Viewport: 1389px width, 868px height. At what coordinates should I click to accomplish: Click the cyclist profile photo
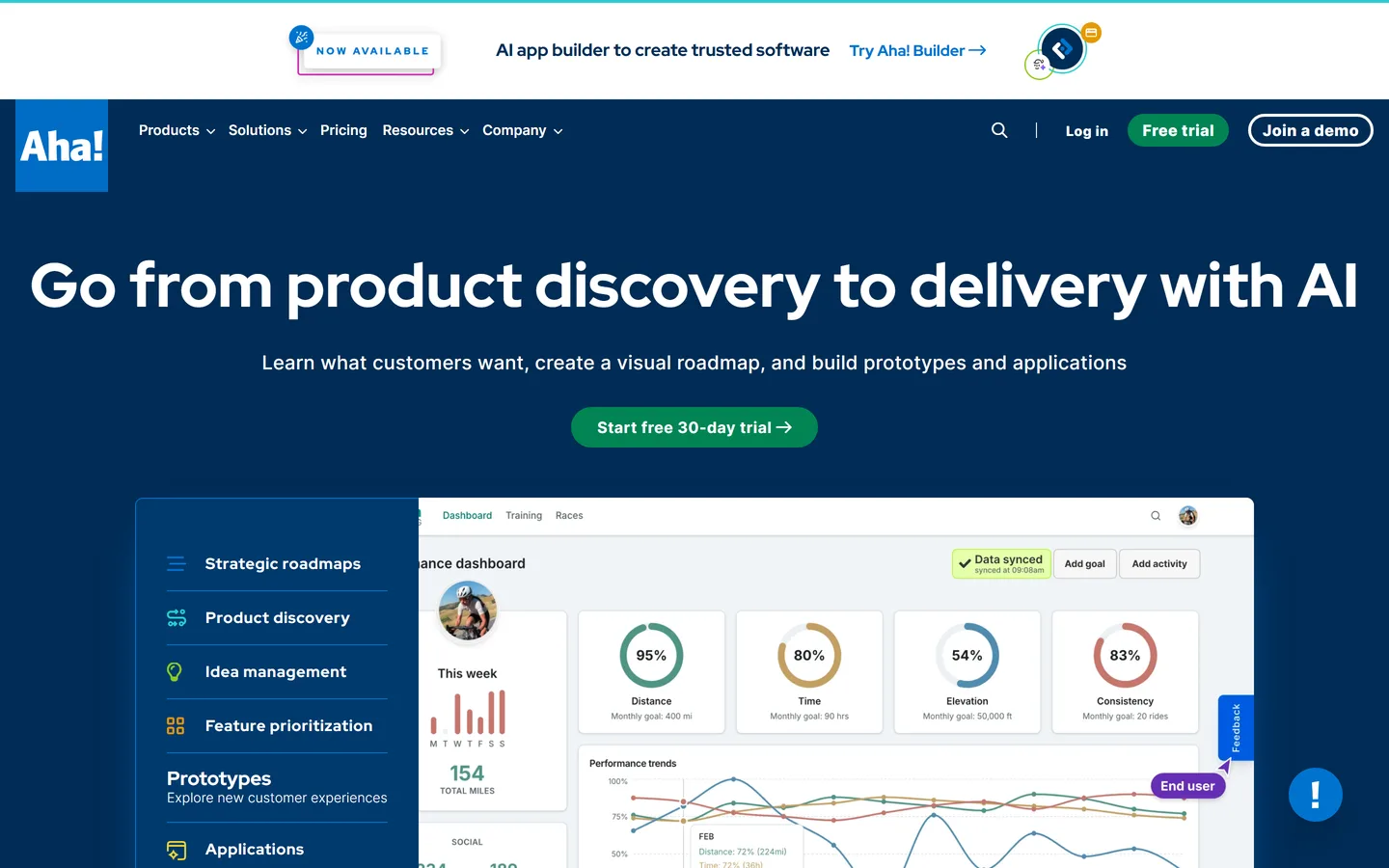468,610
